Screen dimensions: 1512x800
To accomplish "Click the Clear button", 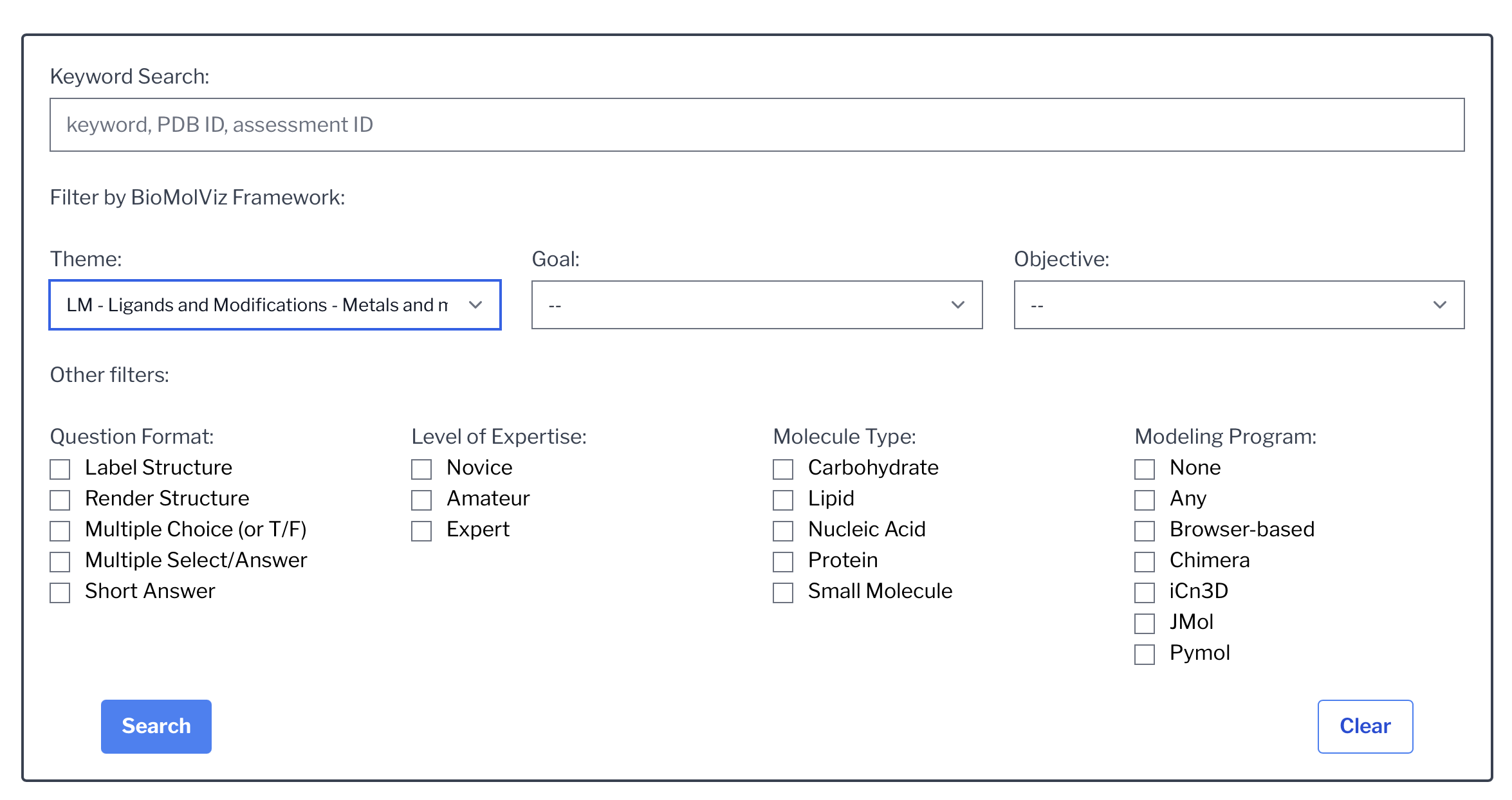I will coord(1365,726).
